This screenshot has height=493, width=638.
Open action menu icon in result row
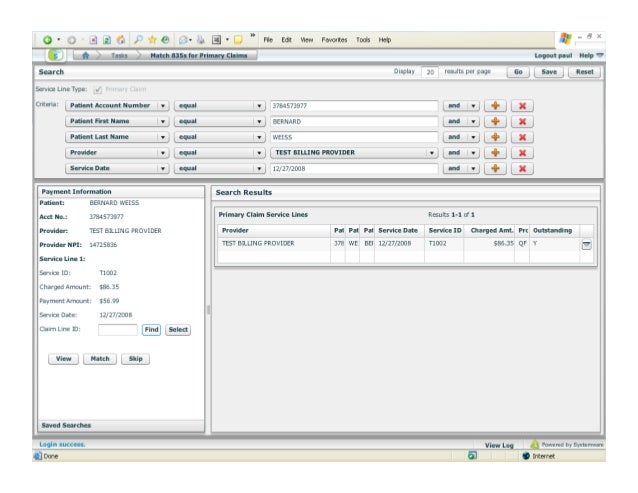[x=586, y=244]
